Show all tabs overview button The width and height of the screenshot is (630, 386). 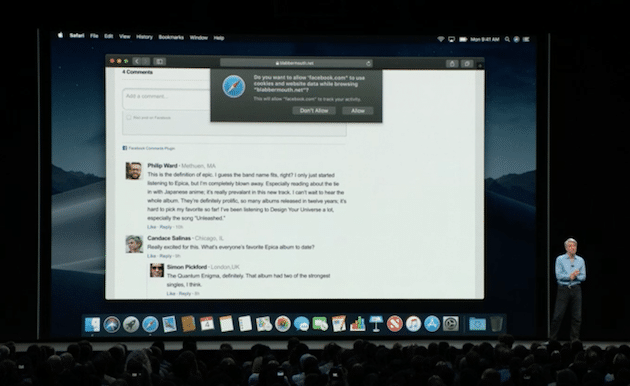point(467,63)
